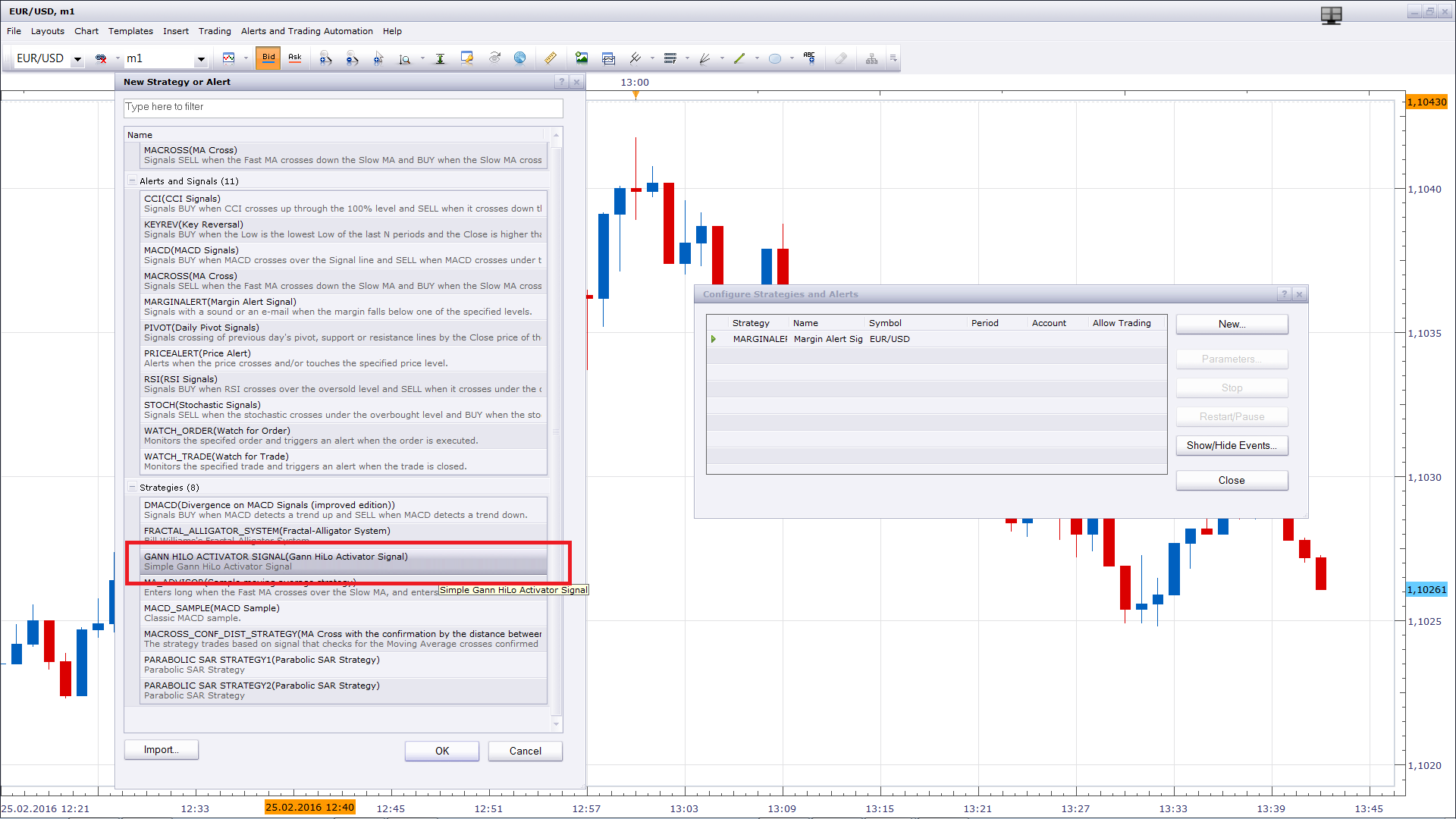Select GANN HILO ACTIVATOR SIGNAL strategy
Screen dimensions: 1456x819
[344, 561]
